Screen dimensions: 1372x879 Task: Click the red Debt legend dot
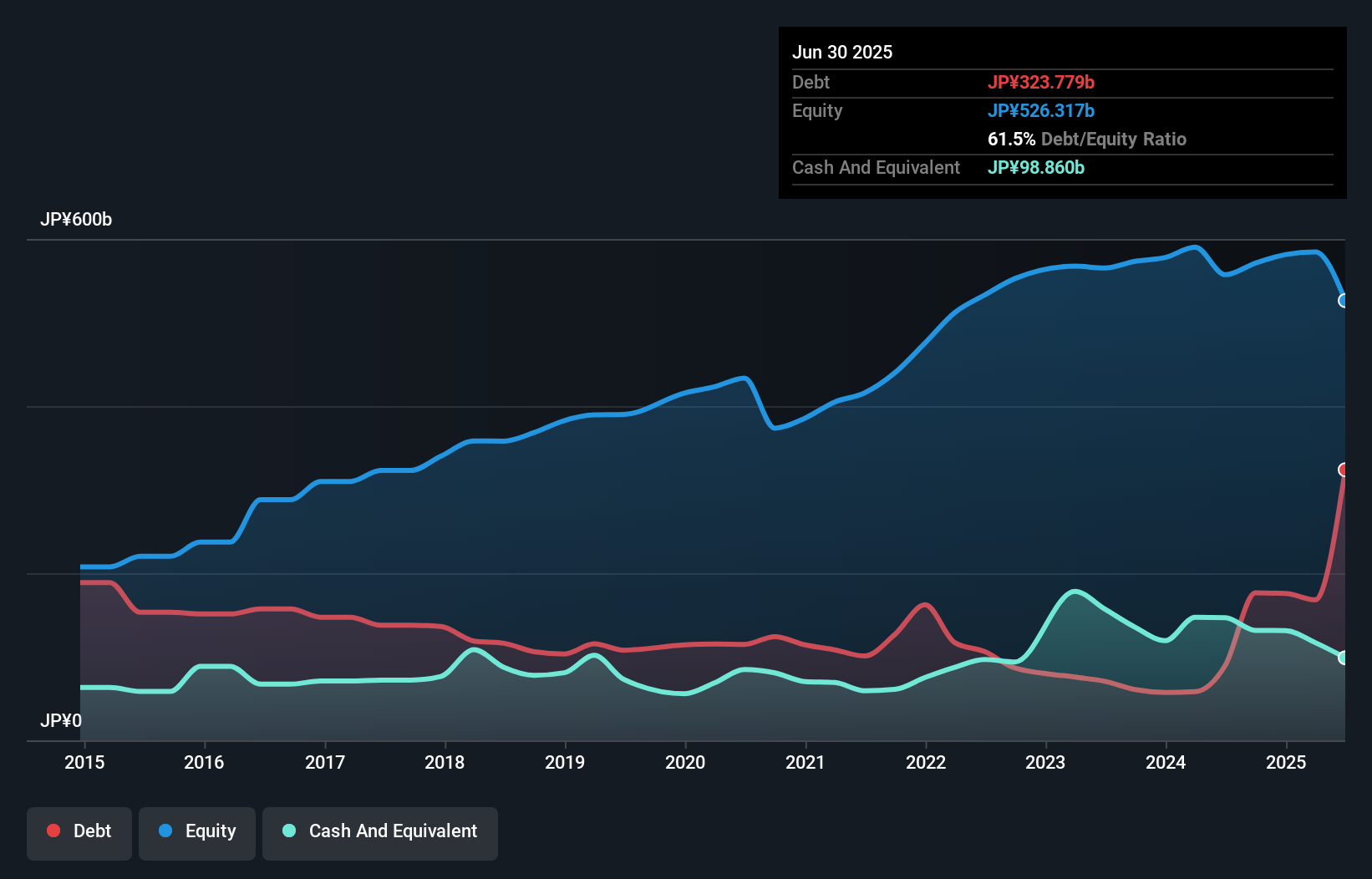pyautogui.click(x=52, y=831)
